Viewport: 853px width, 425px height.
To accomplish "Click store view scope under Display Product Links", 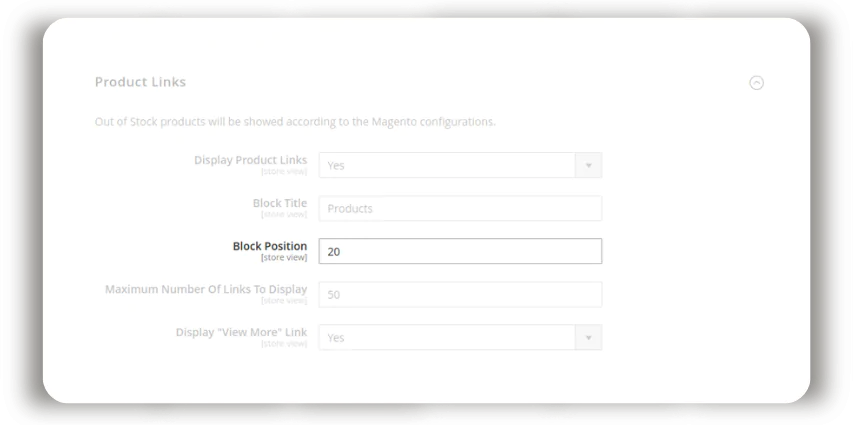I will tap(284, 172).
